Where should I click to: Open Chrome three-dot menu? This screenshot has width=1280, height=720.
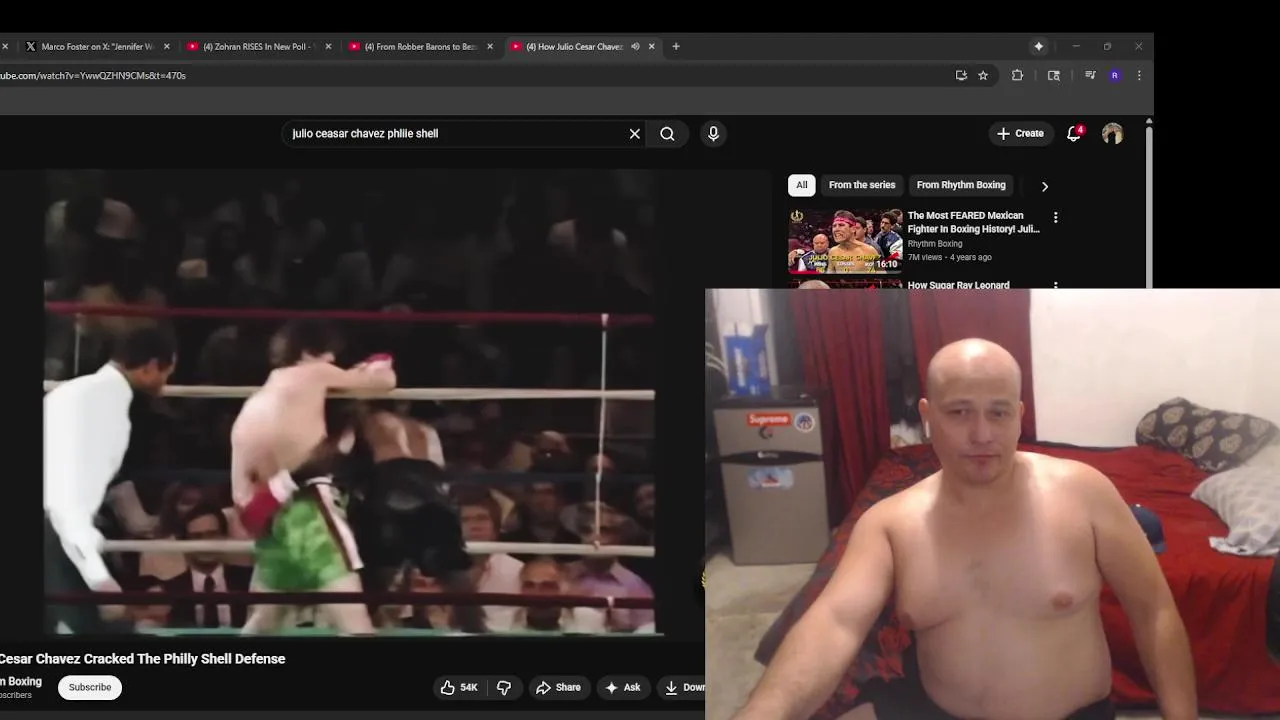click(1139, 75)
